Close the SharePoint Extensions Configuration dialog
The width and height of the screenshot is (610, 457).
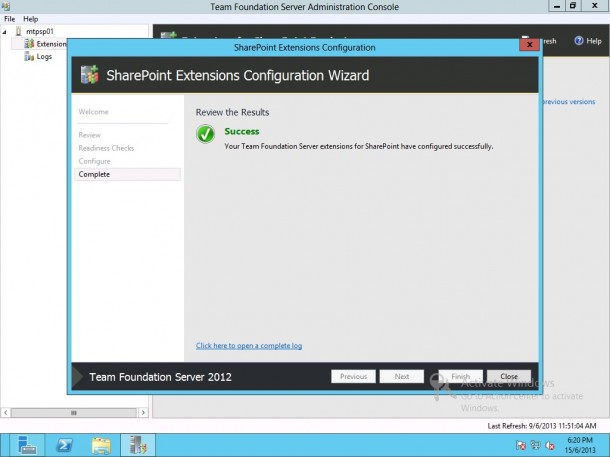click(529, 44)
